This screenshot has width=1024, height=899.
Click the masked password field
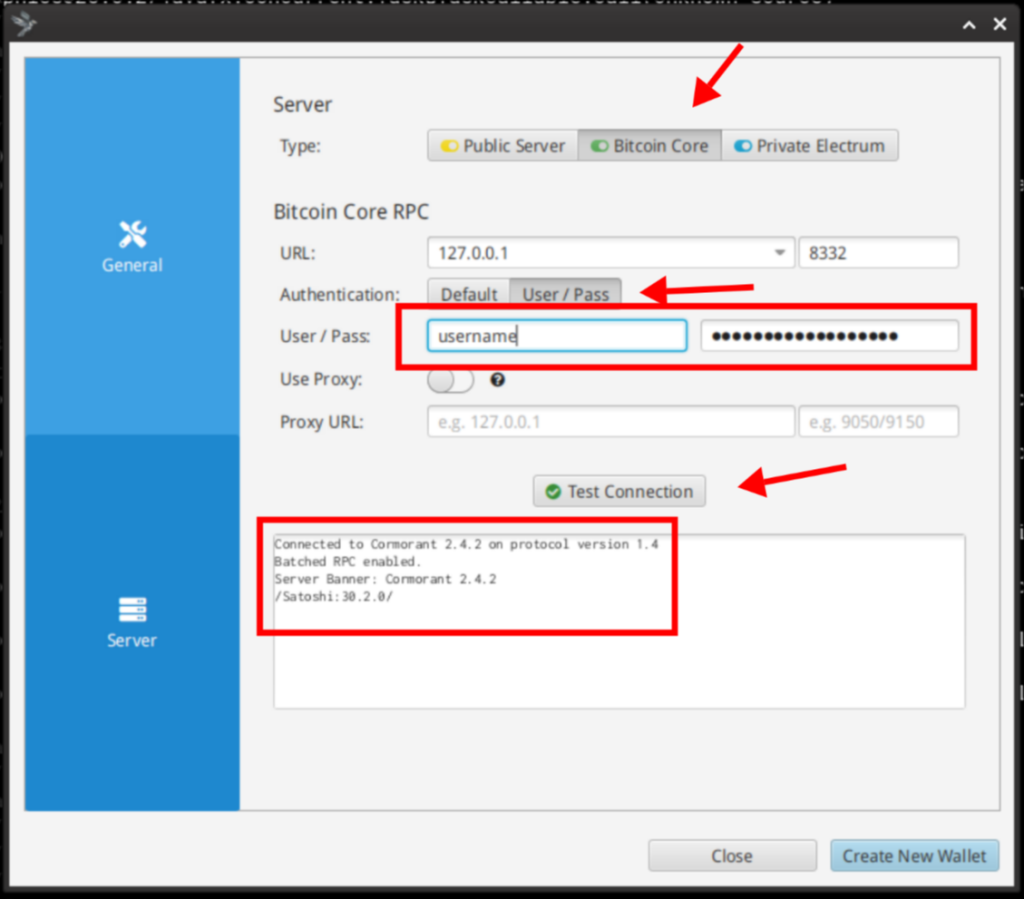830,336
